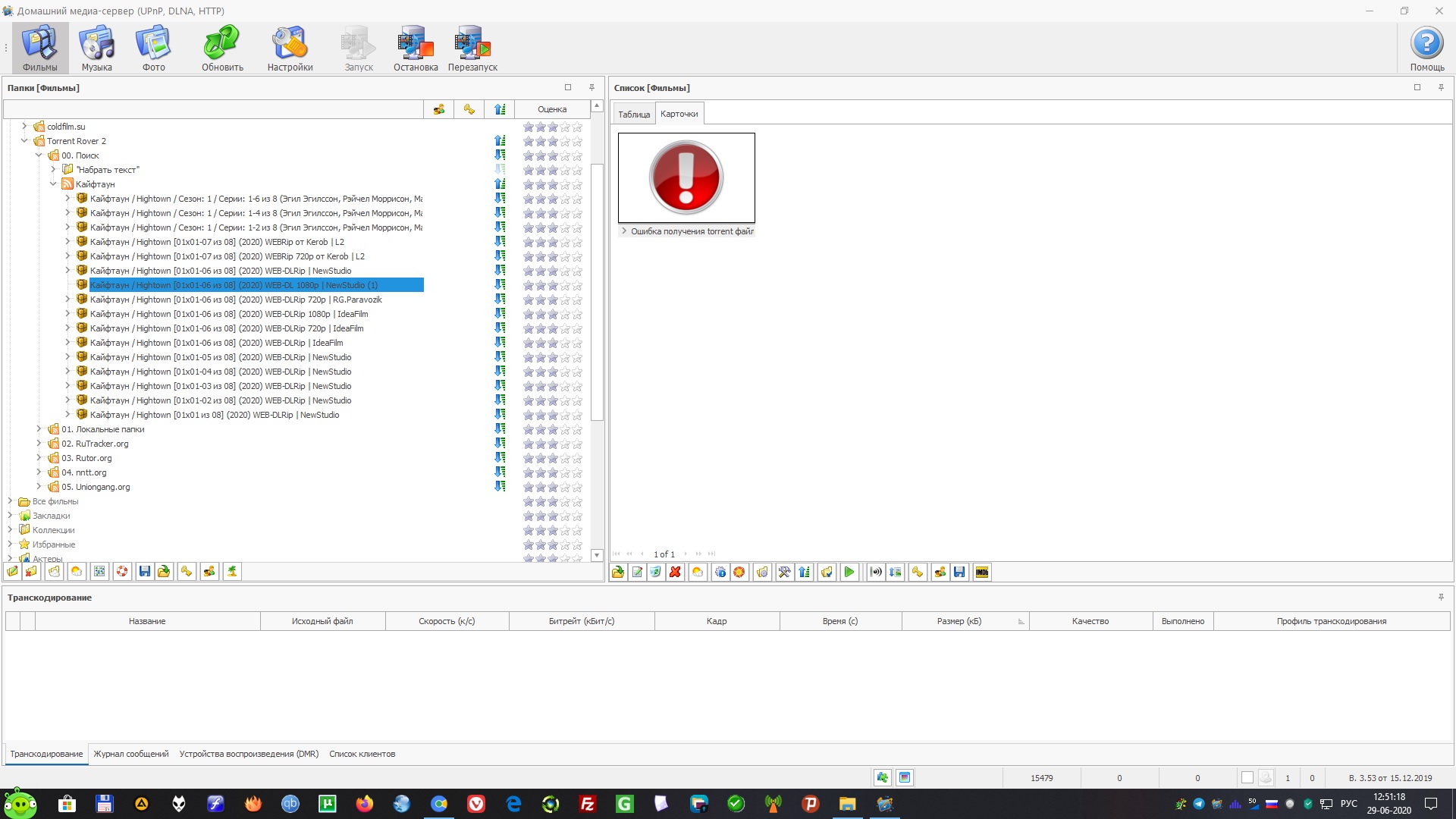Click the error torrent card thumbnail

coord(686,178)
